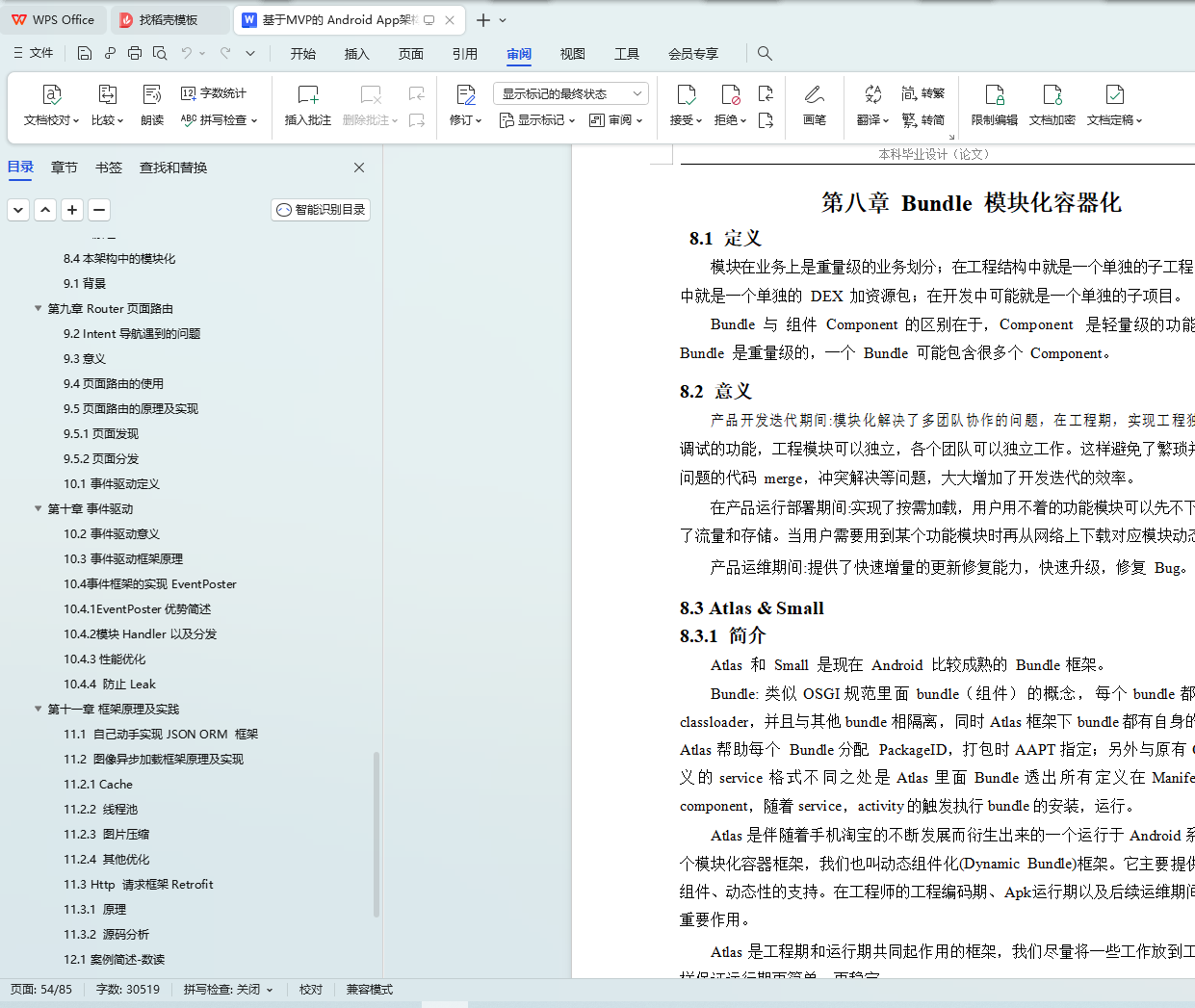This screenshot has height=1008, width=1195.
Task: Start 朗读 read aloud
Action: pos(152,105)
